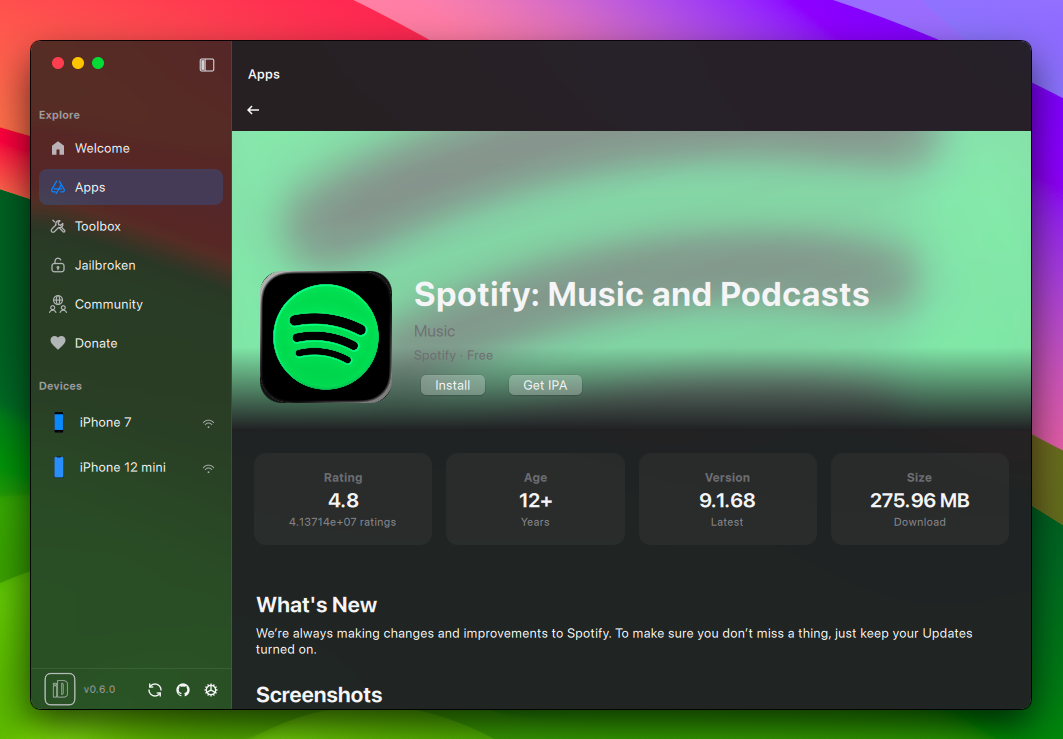
Task: Click the '4.13714e+07 ratings' text
Action: point(342,522)
